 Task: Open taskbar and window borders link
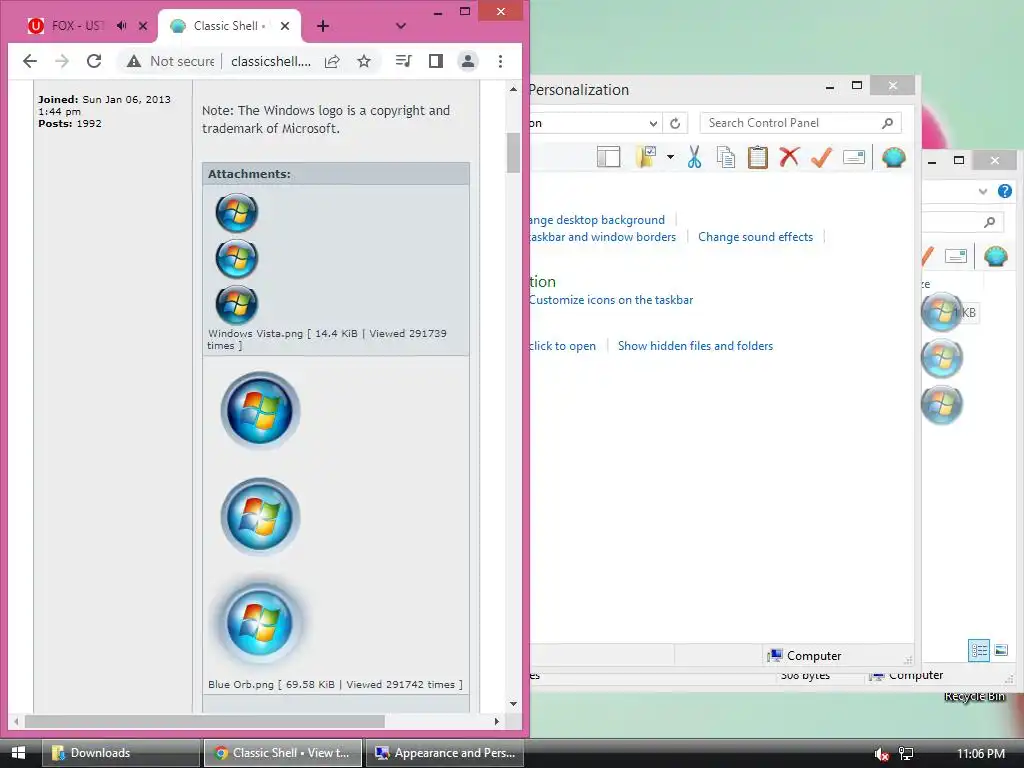[x=602, y=237]
